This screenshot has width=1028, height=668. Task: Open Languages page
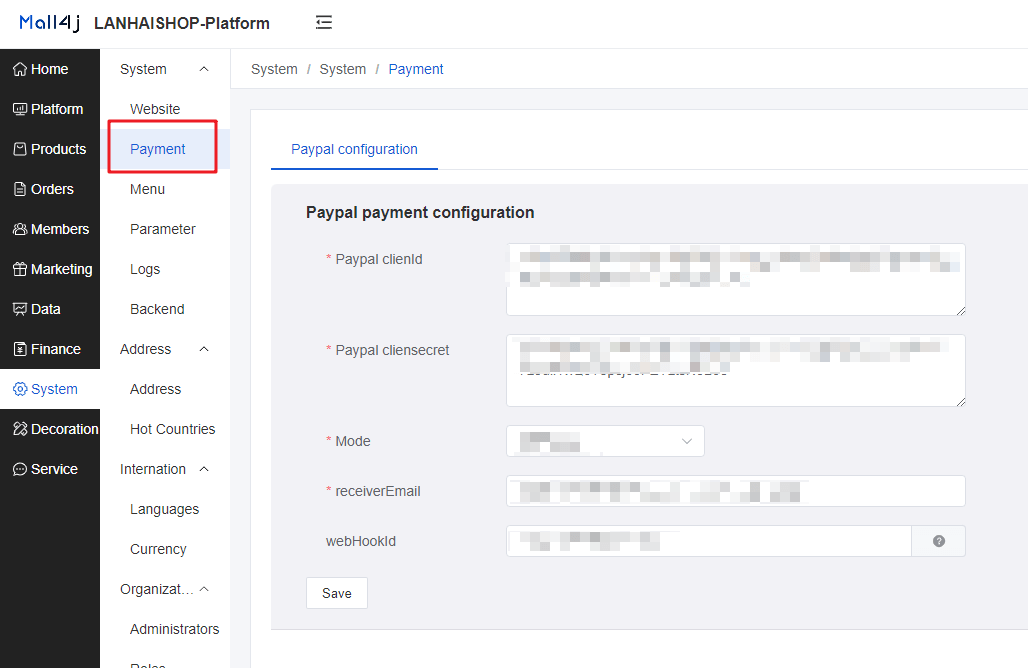click(x=165, y=509)
